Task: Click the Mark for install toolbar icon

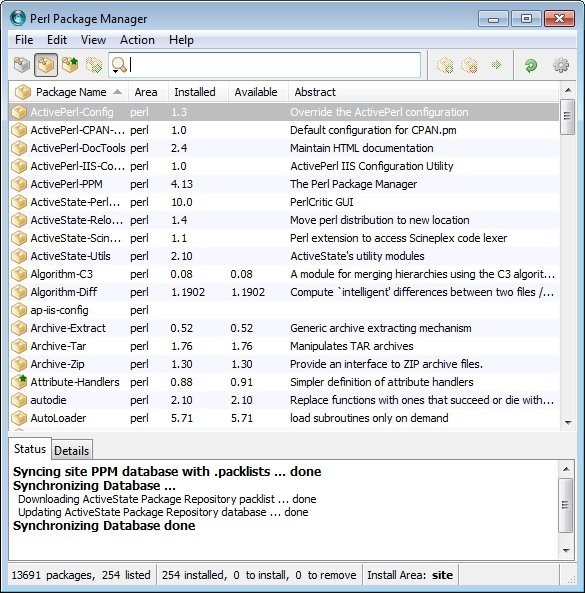Action: (445, 65)
